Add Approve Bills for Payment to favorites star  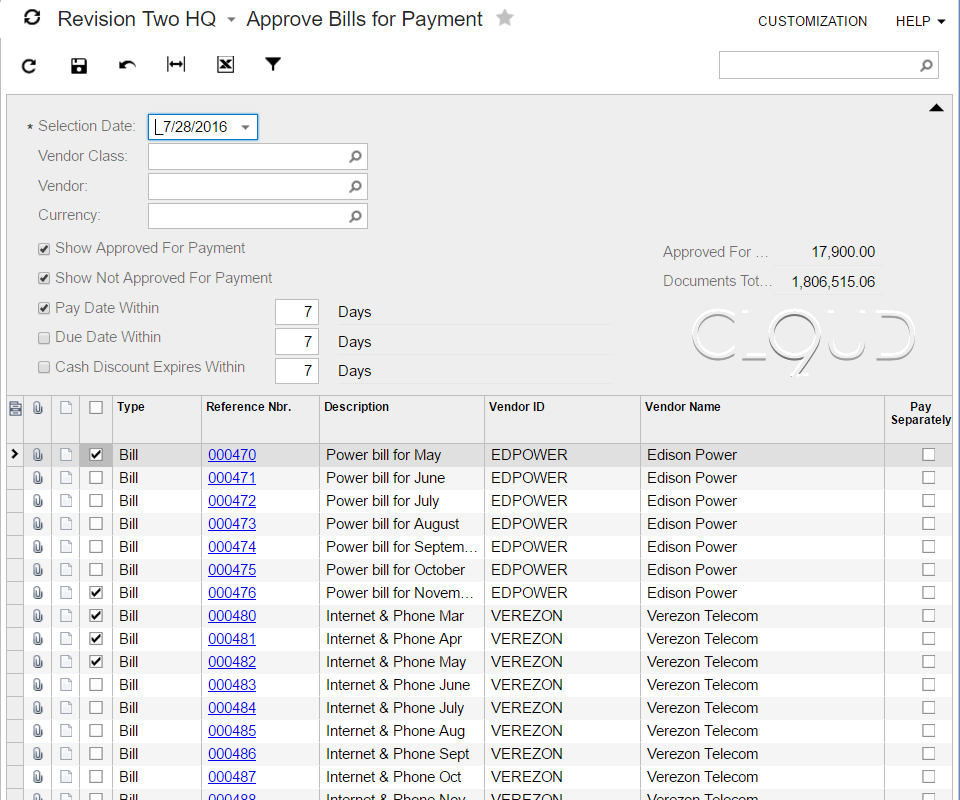pos(504,18)
